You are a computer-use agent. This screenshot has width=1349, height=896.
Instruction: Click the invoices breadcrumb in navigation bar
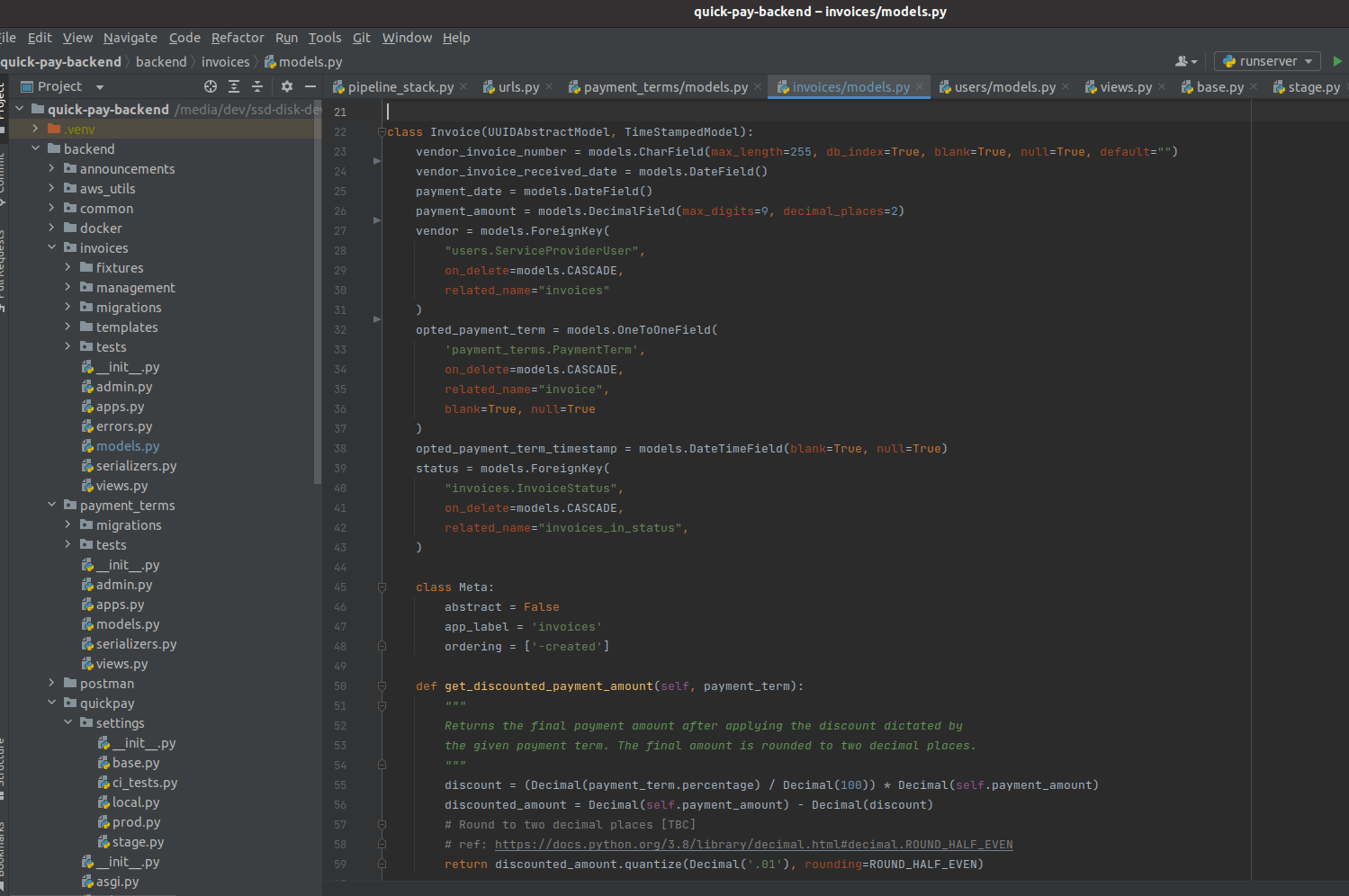(225, 62)
